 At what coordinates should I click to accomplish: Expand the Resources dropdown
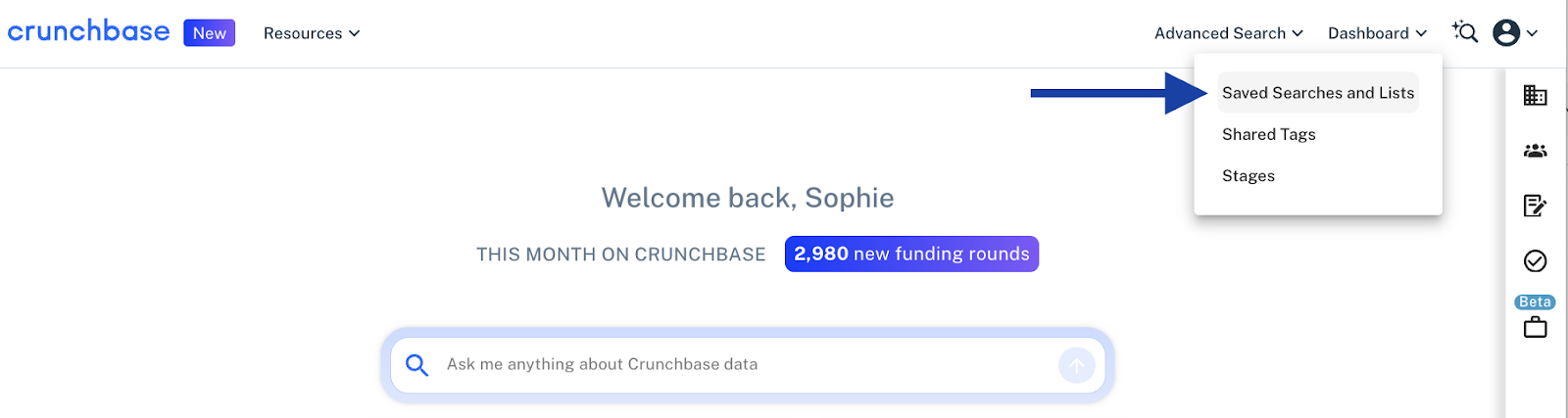click(312, 33)
